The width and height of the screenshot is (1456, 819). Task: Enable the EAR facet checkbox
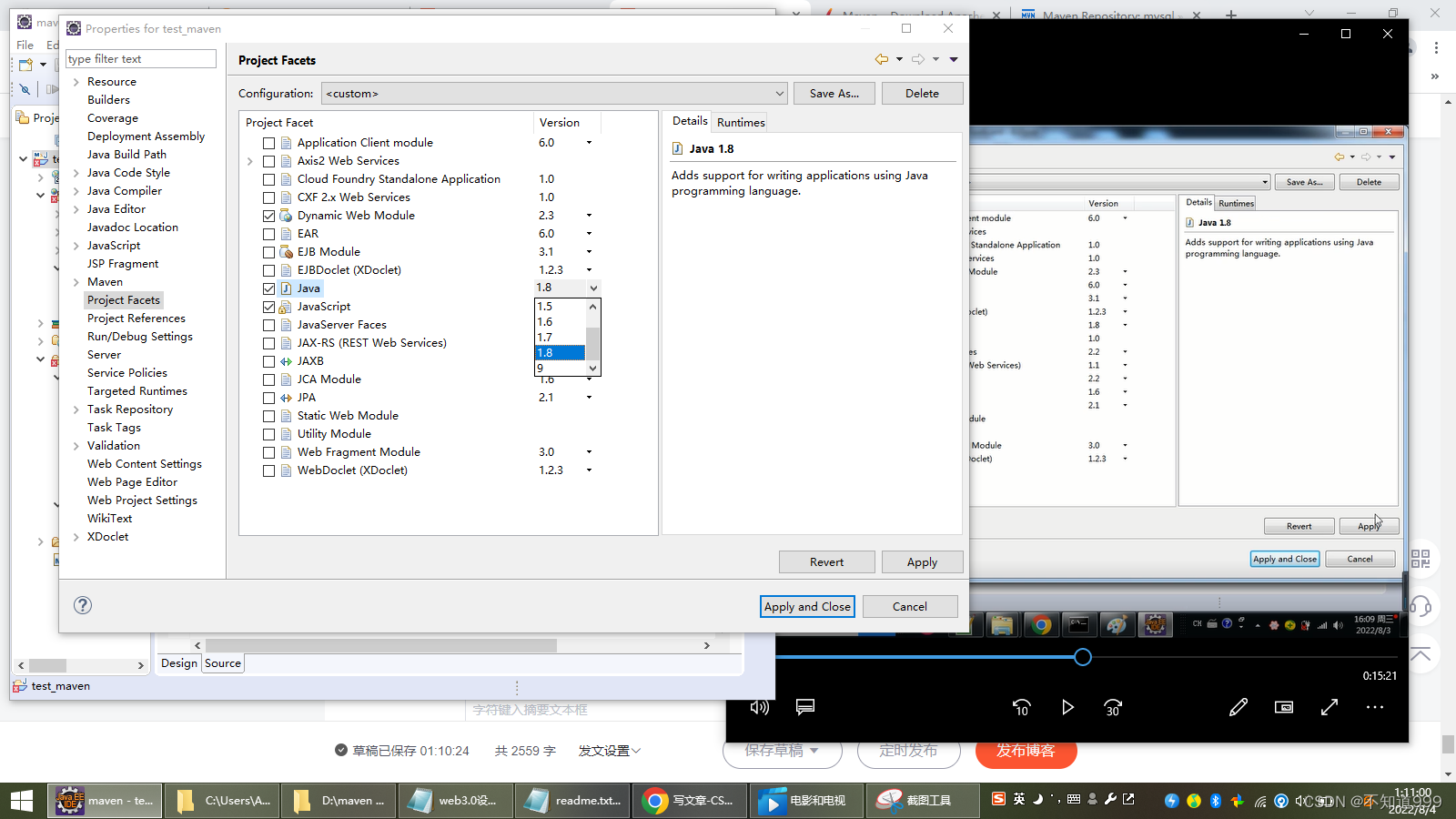coord(268,234)
